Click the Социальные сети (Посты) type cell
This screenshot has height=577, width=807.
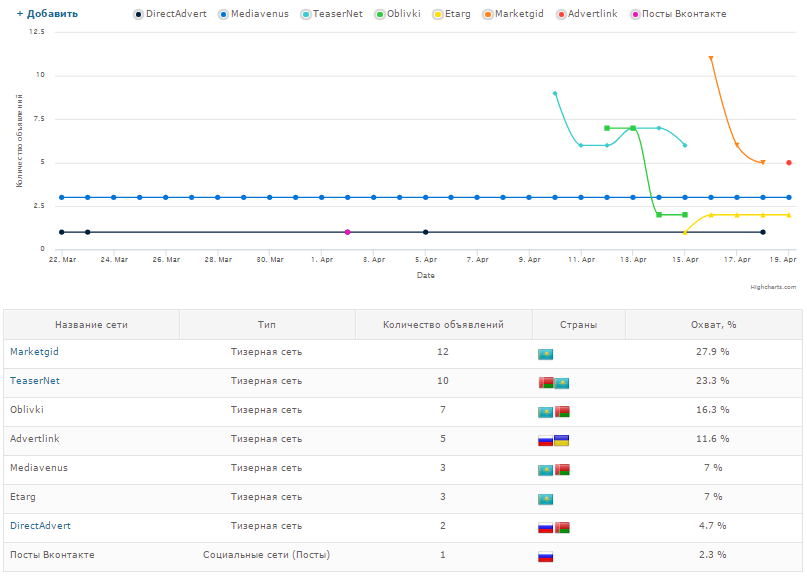[267, 555]
